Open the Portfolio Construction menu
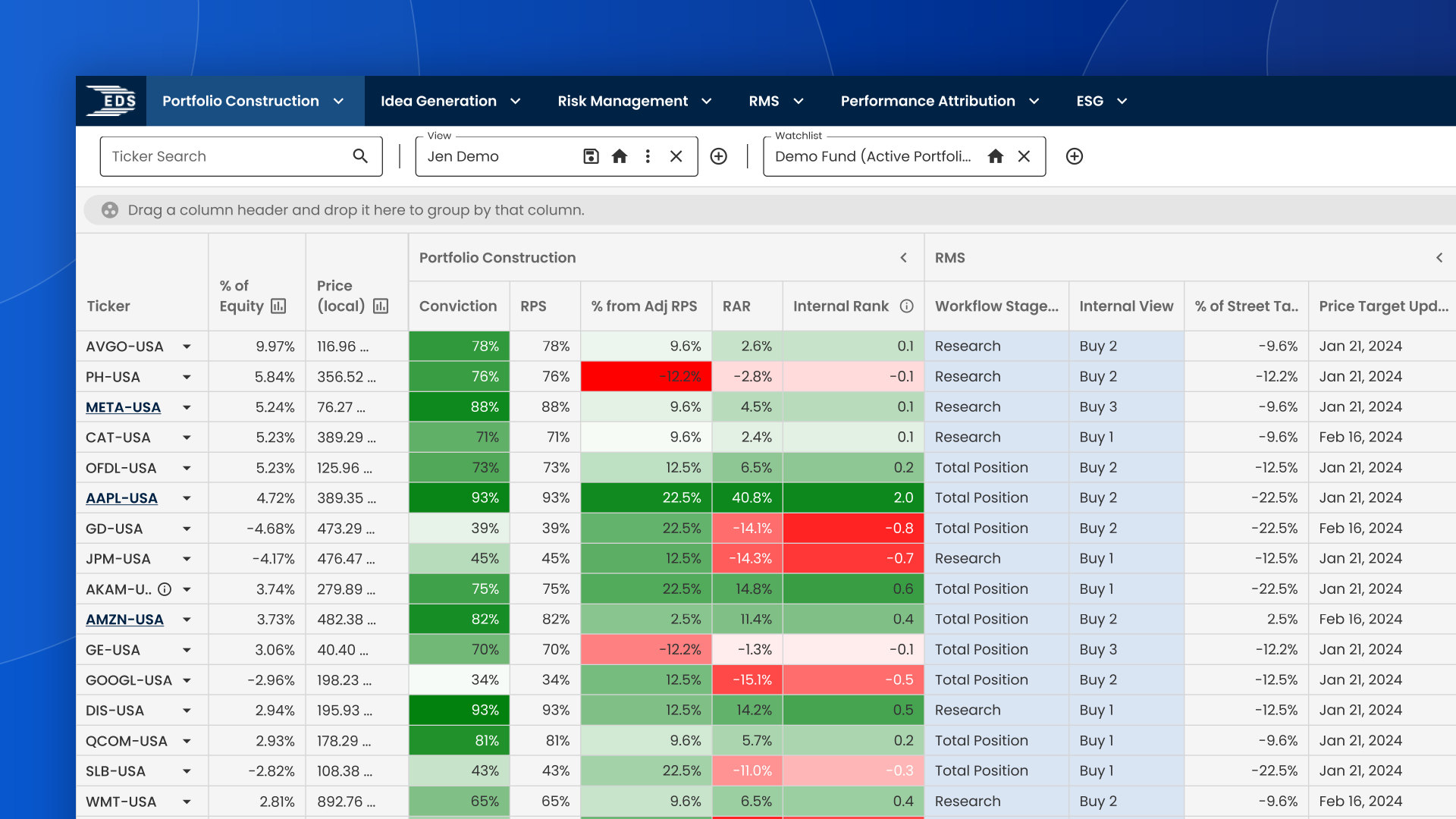 [x=255, y=101]
